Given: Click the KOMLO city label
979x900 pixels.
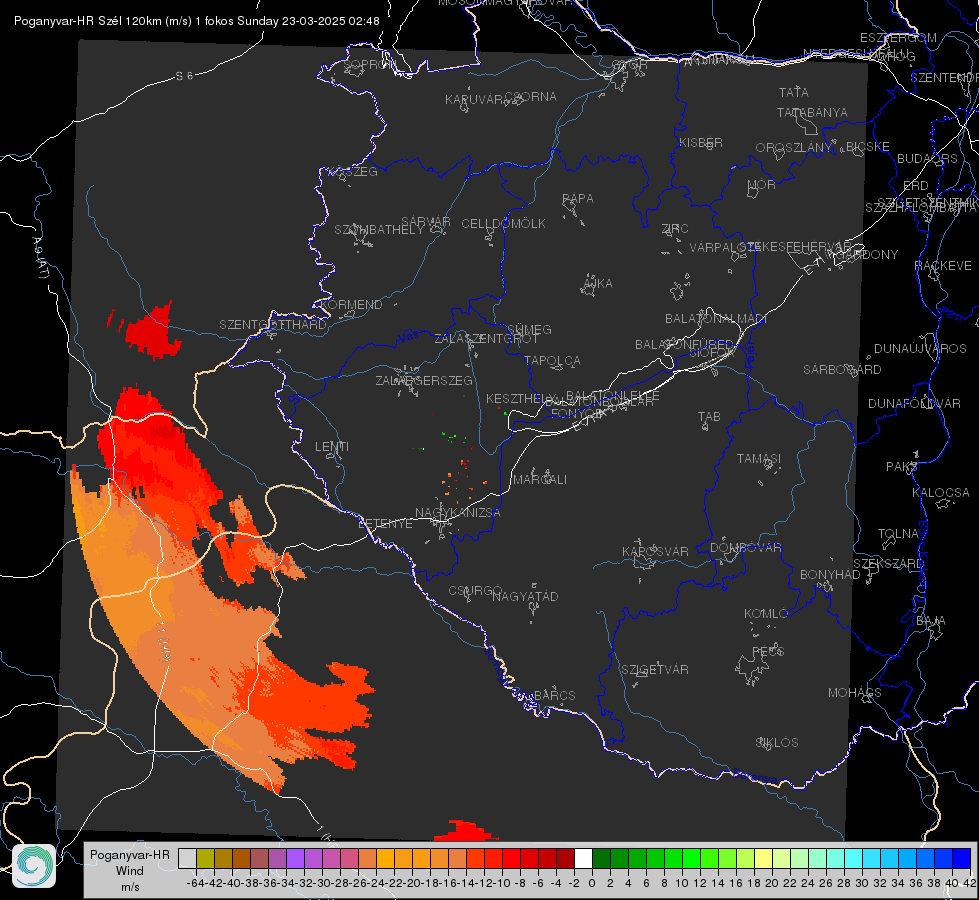Looking at the screenshot, I should pyautogui.click(x=766, y=614).
